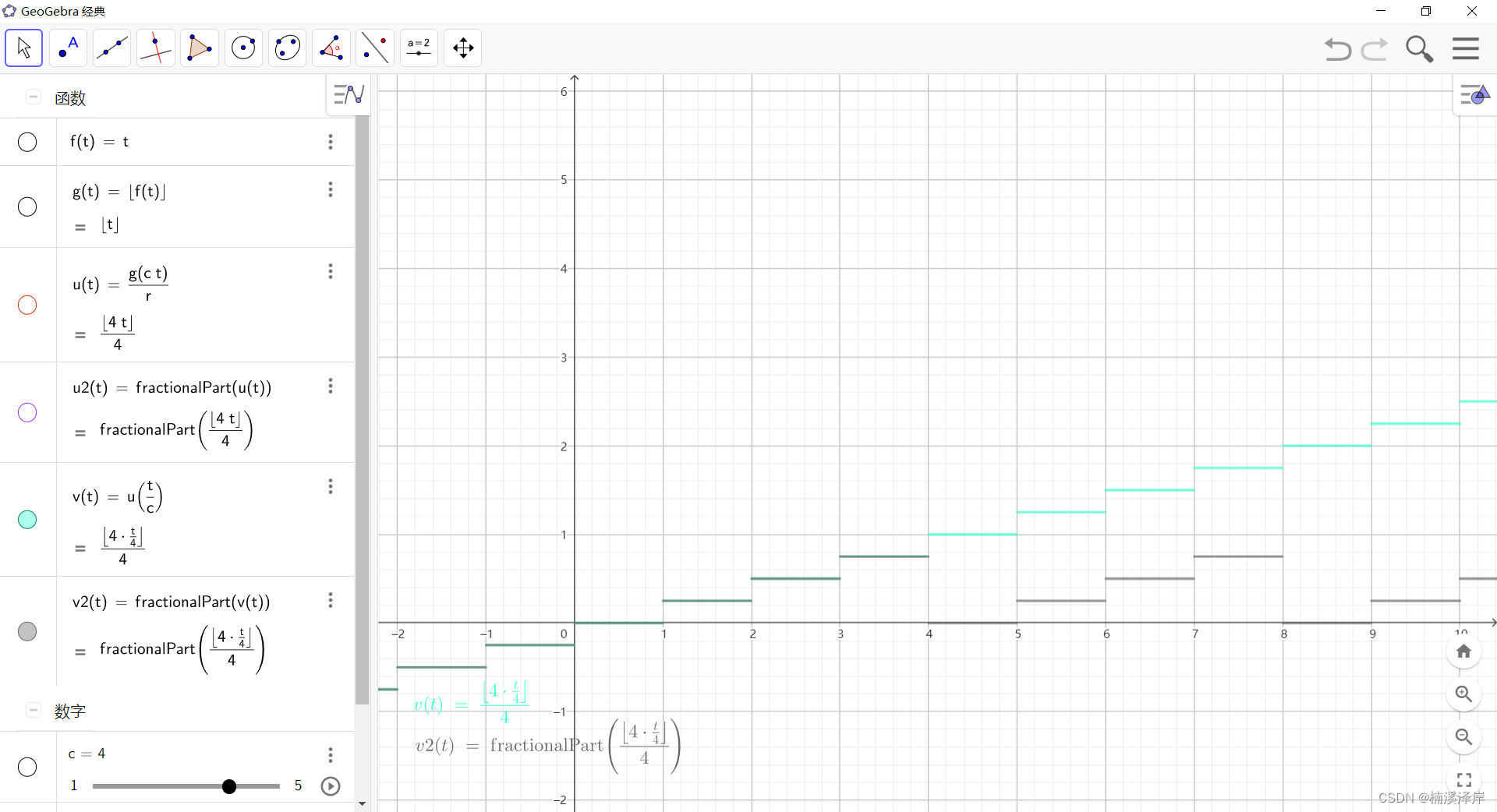Toggle the algebra view style bar
This screenshot has width=1497, height=812.
[349, 94]
